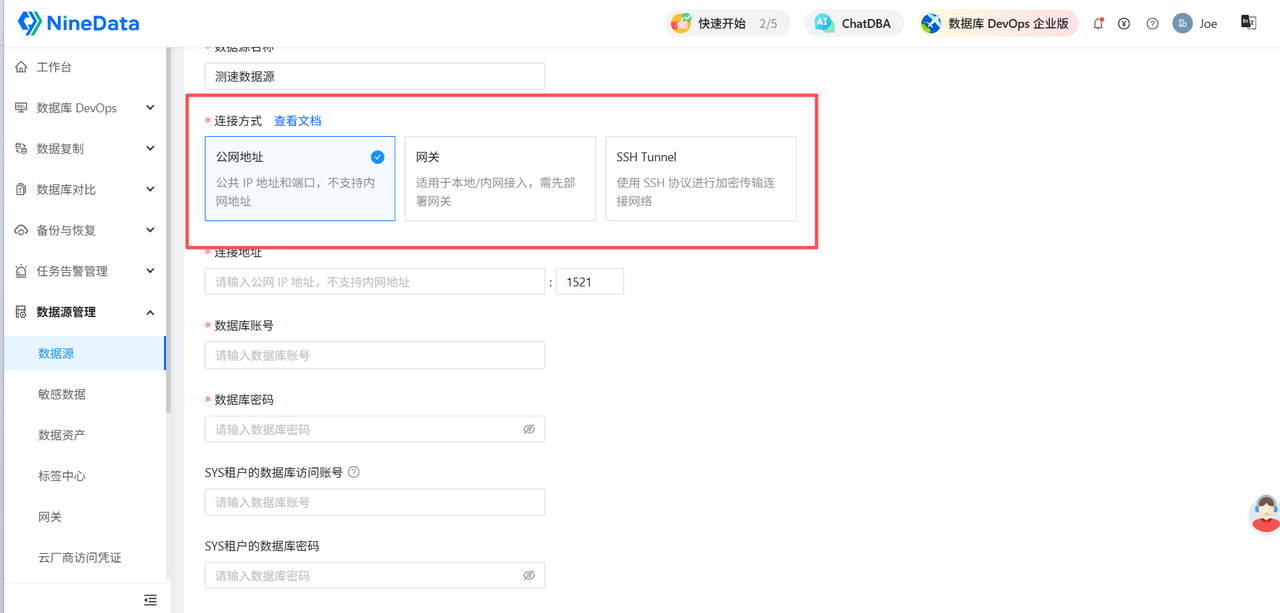Click the 数据复制 sidebar icon
The width and height of the screenshot is (1280, 613).
(x=21, y=149)
